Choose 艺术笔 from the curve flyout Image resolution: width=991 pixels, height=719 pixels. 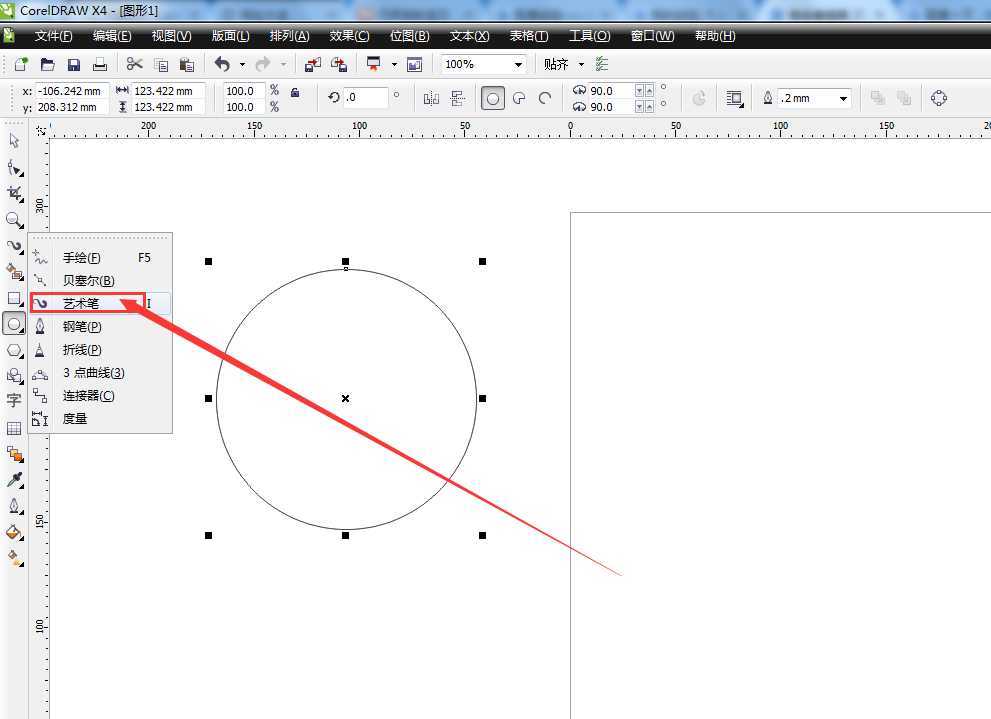tap(81, 303)
